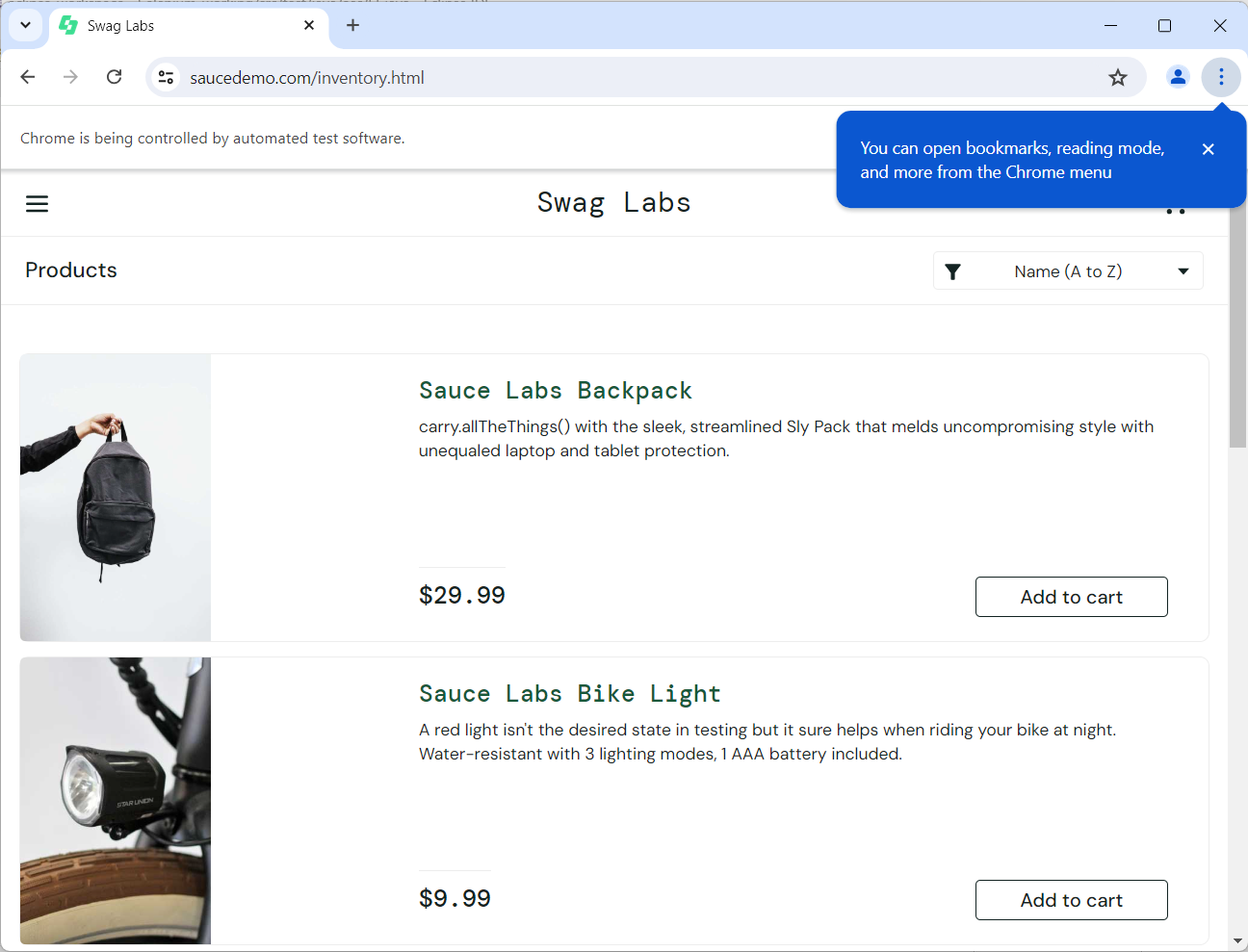The width and height of the screenshot is (1248, 952).
Task: Add Sauce Labs Backpack to cart
Action: pos(1071,597)
